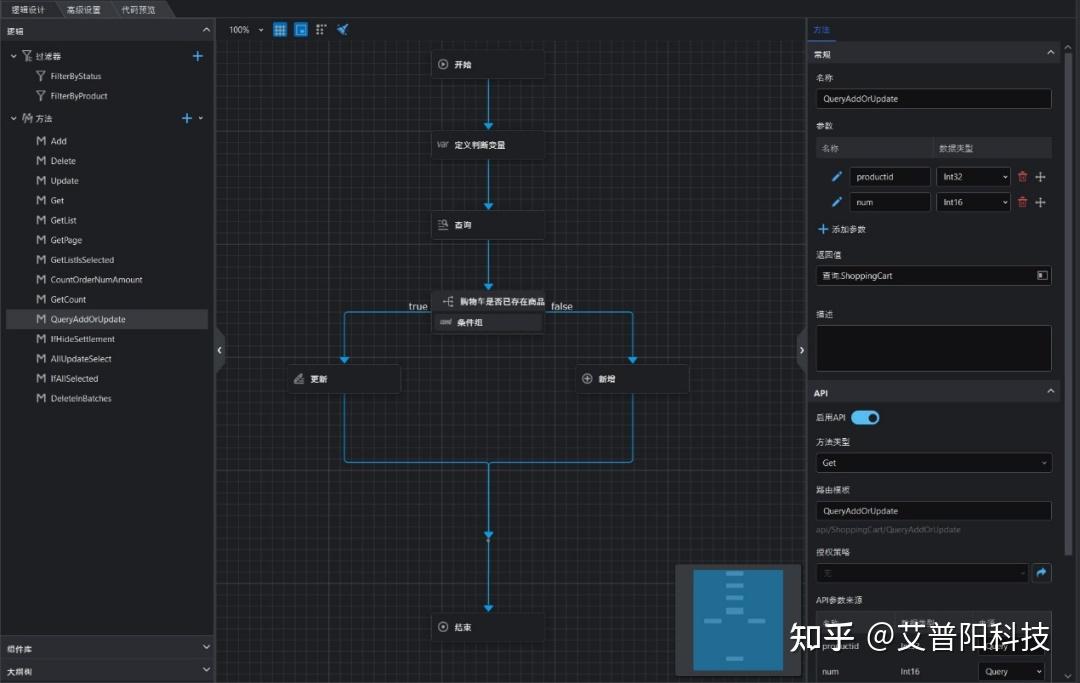Click 添加参数 to add a parameter
The width and height of the screenshot is (1080, 683).
pos(842,229)
